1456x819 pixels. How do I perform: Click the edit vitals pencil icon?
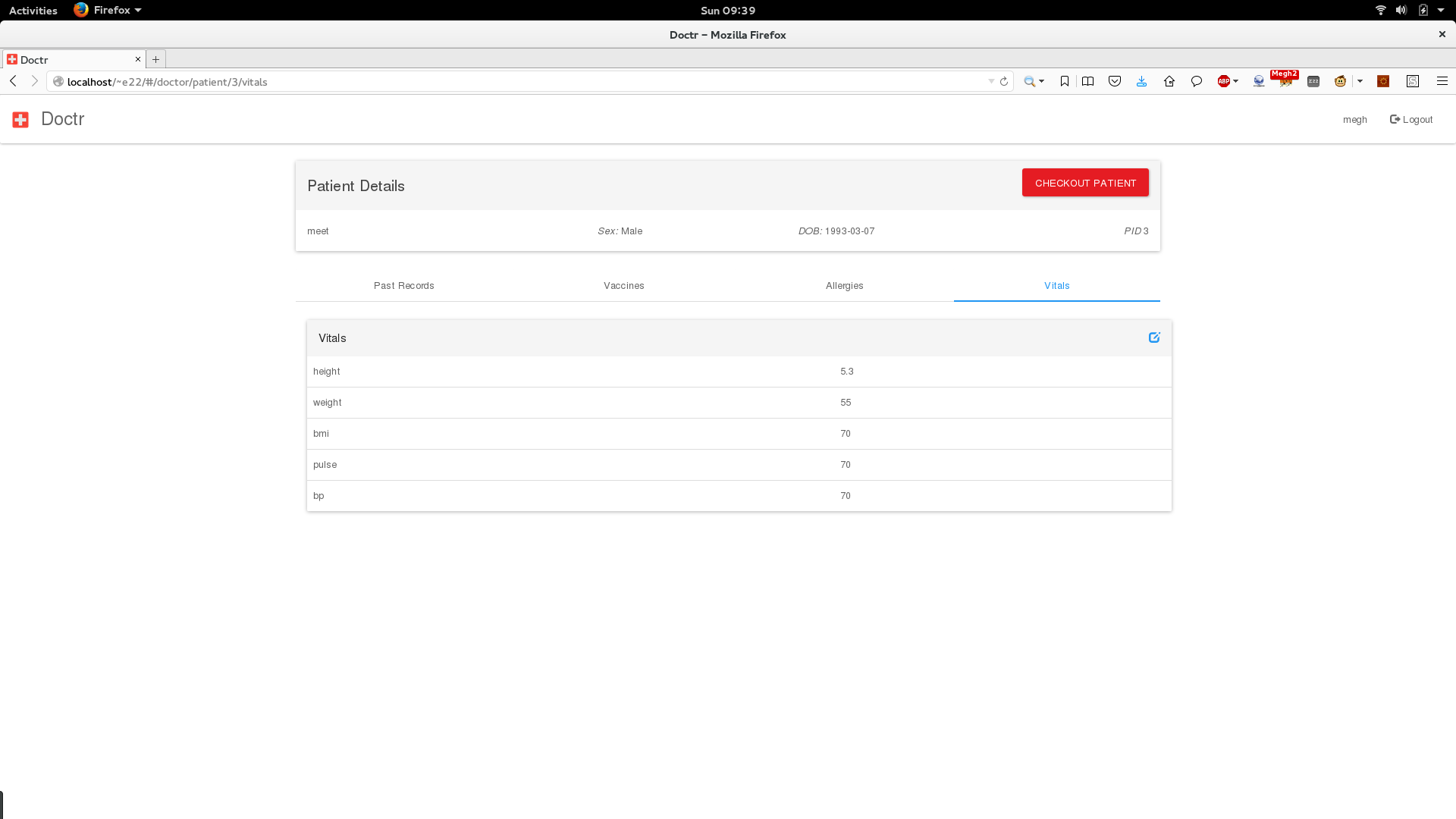(x=1154, y=337)
